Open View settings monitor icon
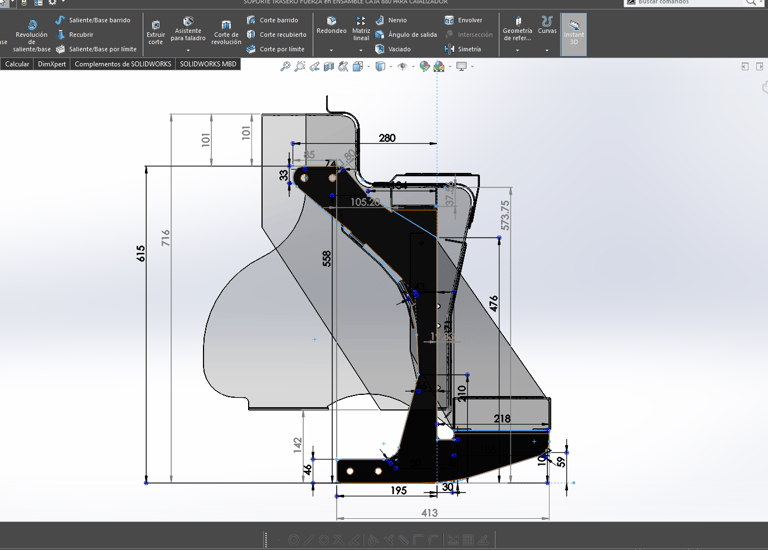This screenshot has width=768, height=550. [x=461, y=67]
